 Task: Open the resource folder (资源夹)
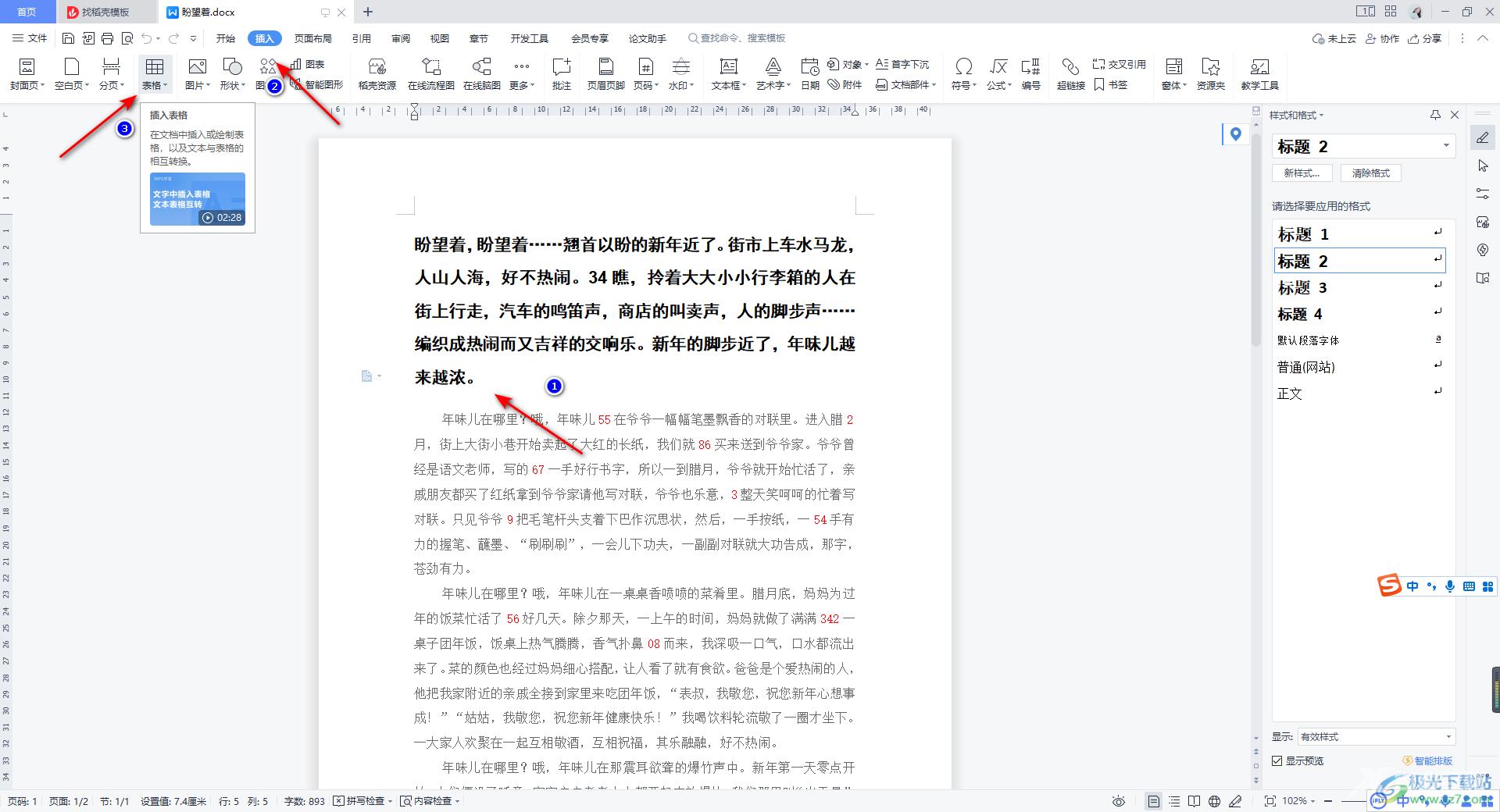pos(1211,74)
